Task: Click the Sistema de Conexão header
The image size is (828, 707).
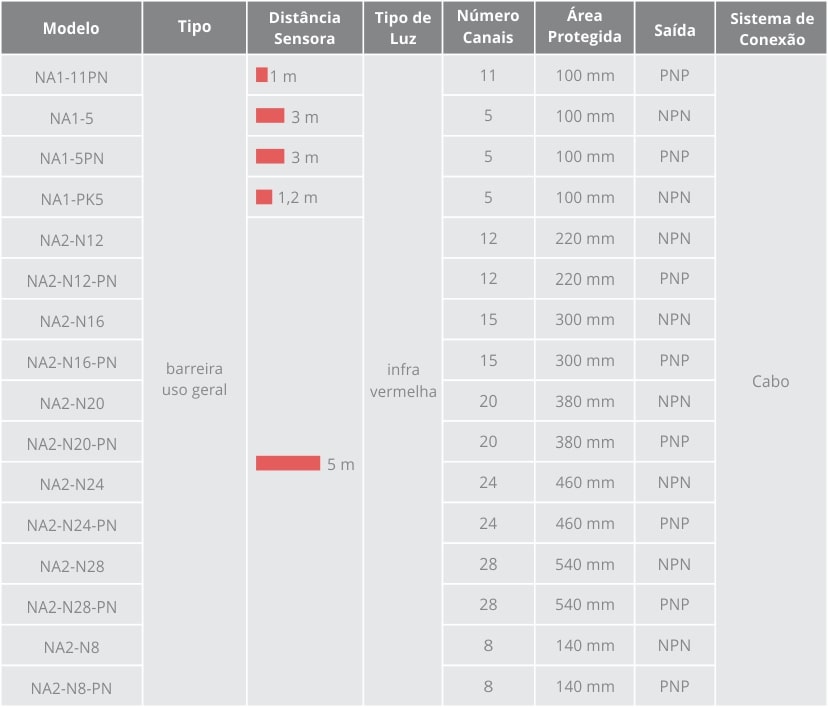Action: coord(771,28)
